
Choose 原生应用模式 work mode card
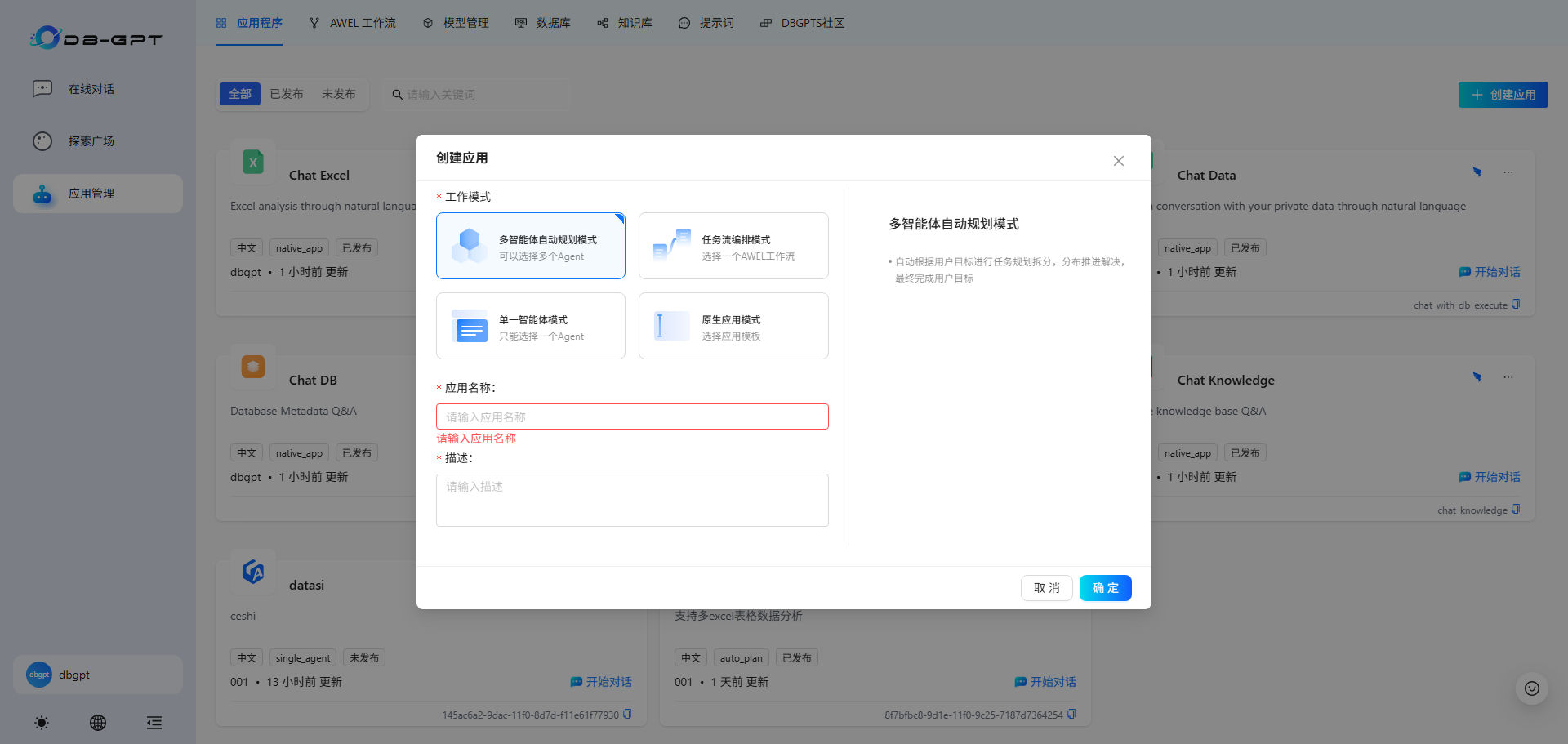[x=733, y=326]
